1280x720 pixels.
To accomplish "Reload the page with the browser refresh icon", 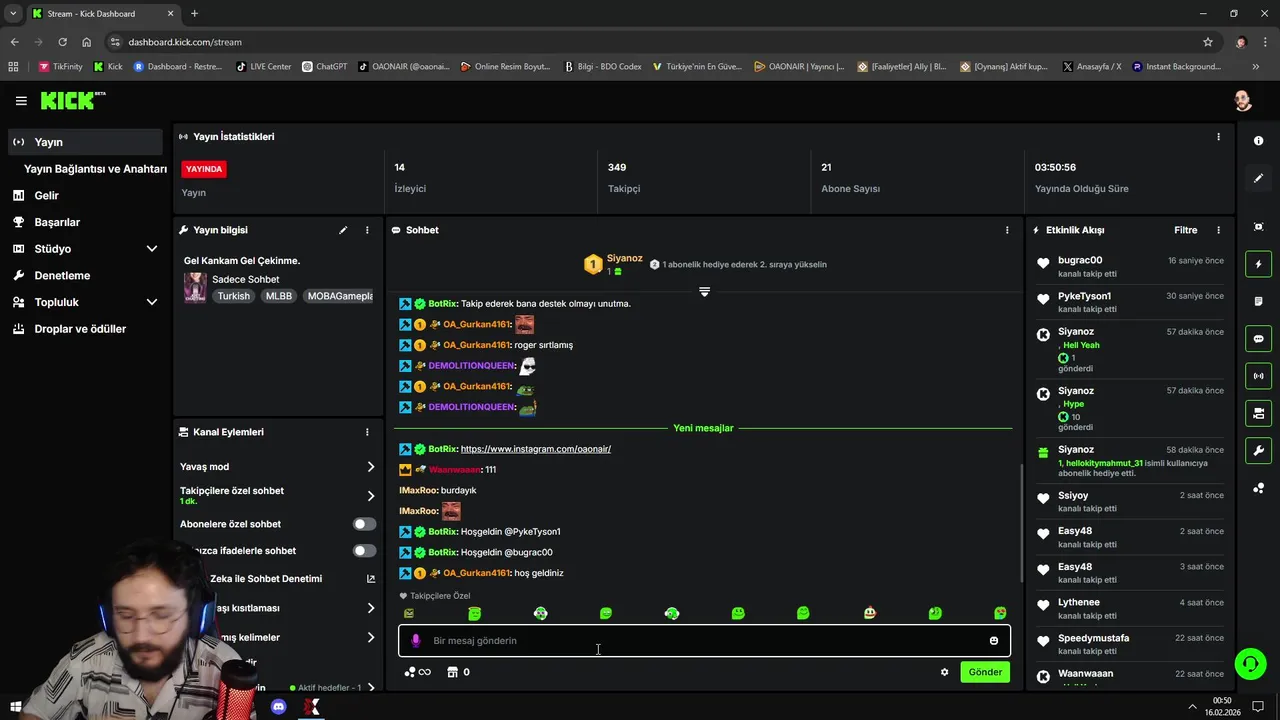I will (x=62, y=42).
